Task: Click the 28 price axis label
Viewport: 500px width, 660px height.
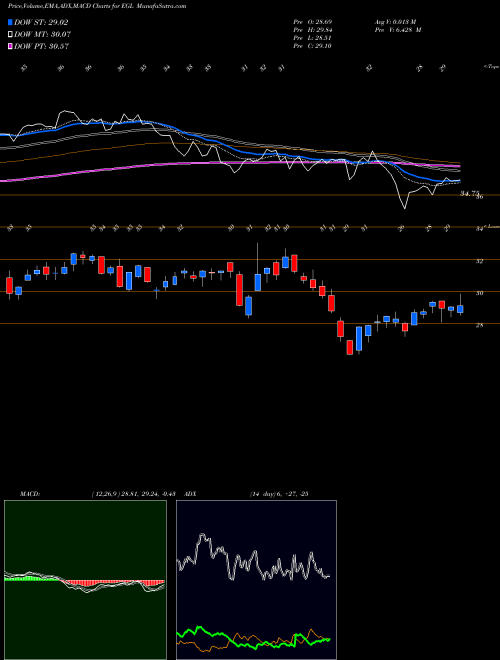Action: 479,325
